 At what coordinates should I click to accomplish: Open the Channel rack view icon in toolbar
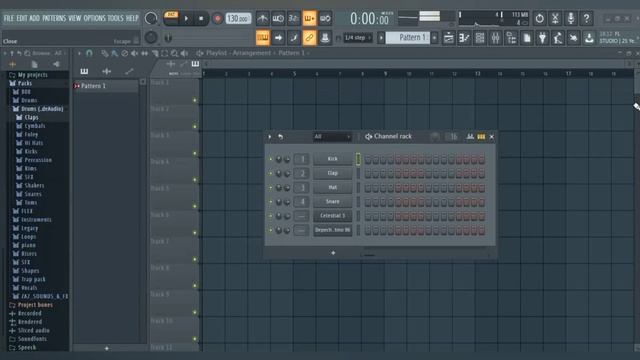tap(480, 38)
